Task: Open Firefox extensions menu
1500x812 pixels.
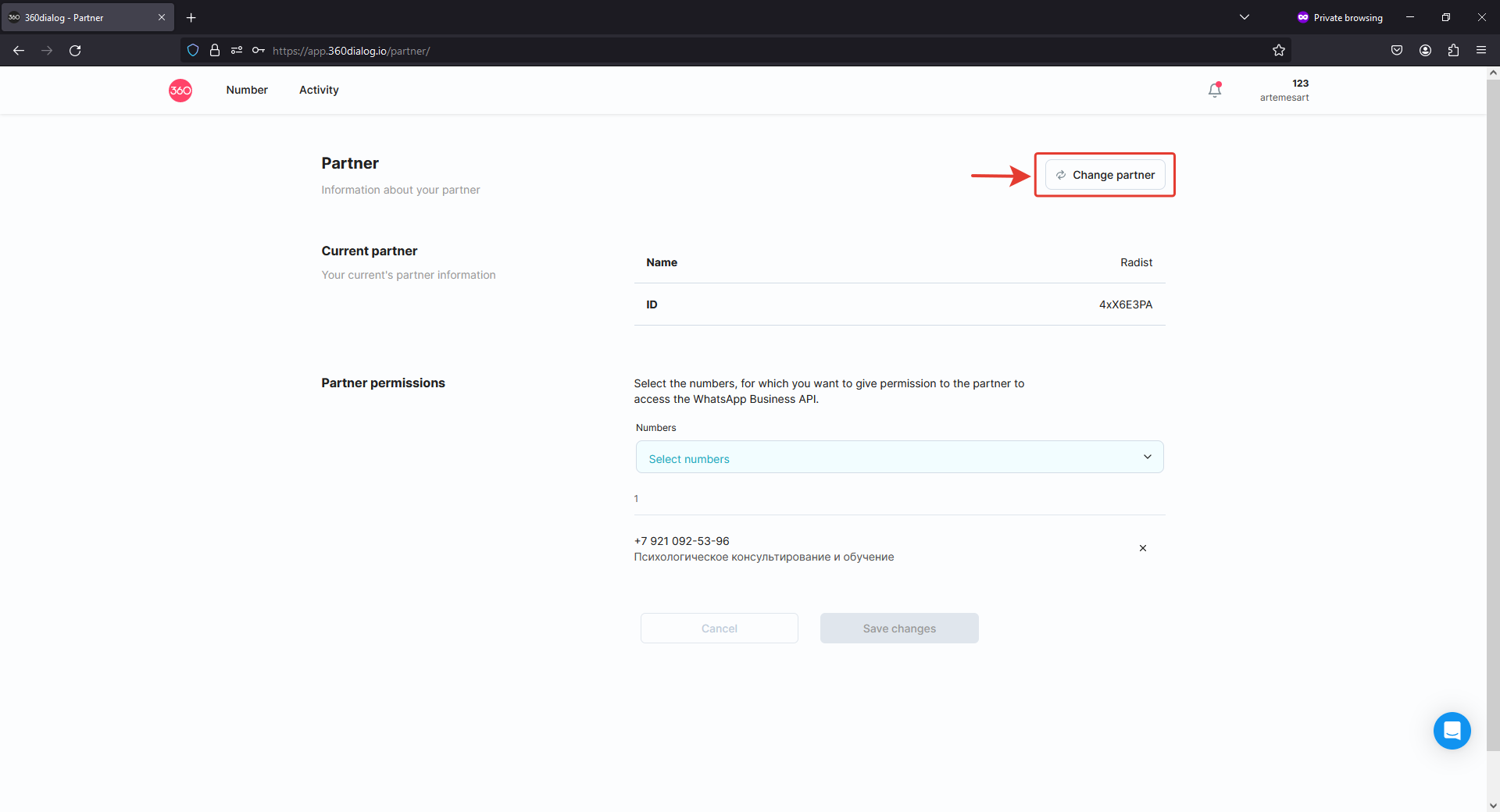Action: pos(1453,51)
